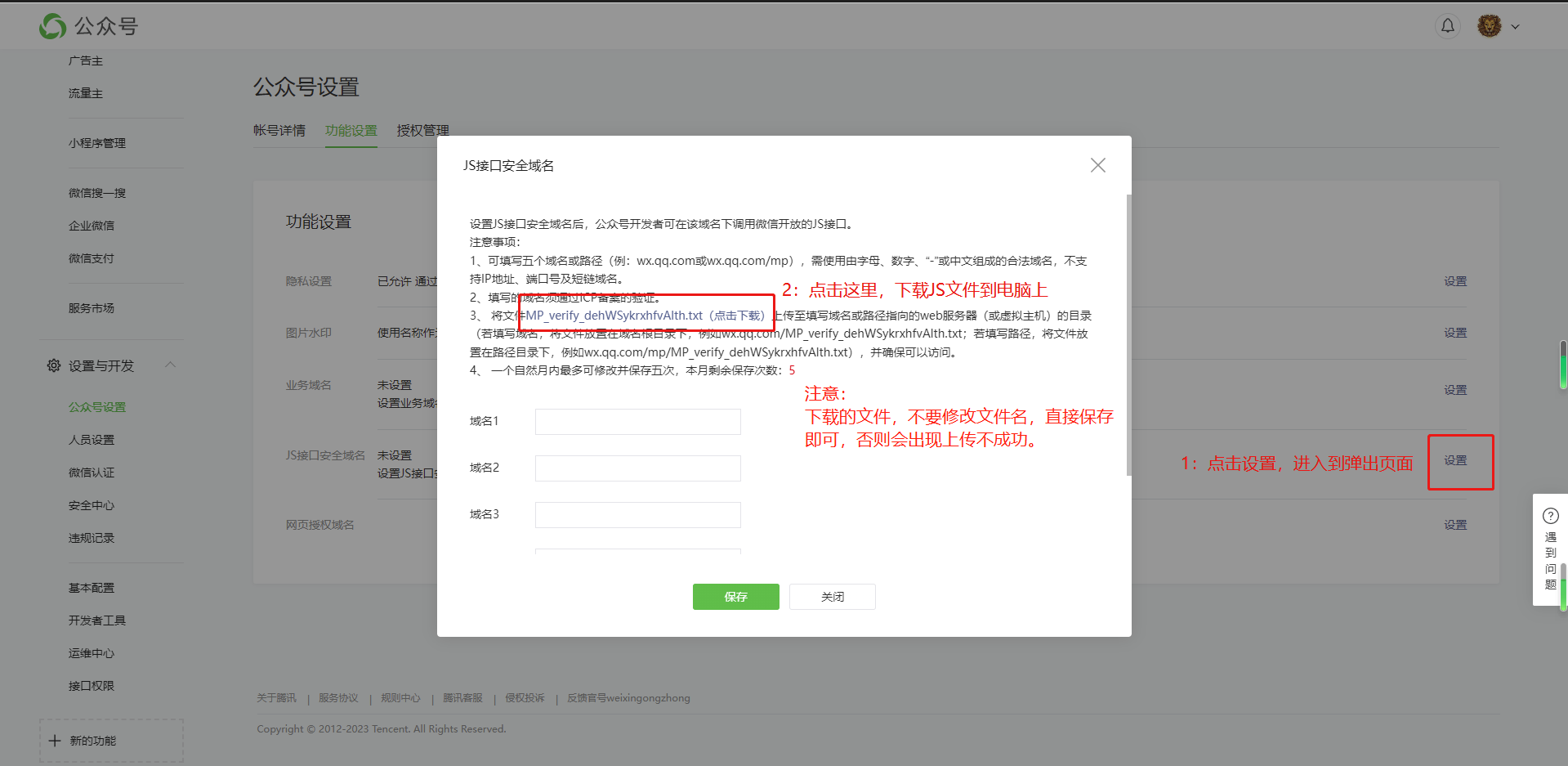Click the 遇到问题 help question icon
1568x766 pixels.
point(1550,516)
